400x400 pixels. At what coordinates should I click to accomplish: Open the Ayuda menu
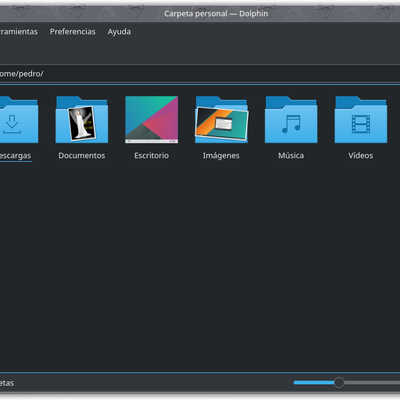(119, 32)
